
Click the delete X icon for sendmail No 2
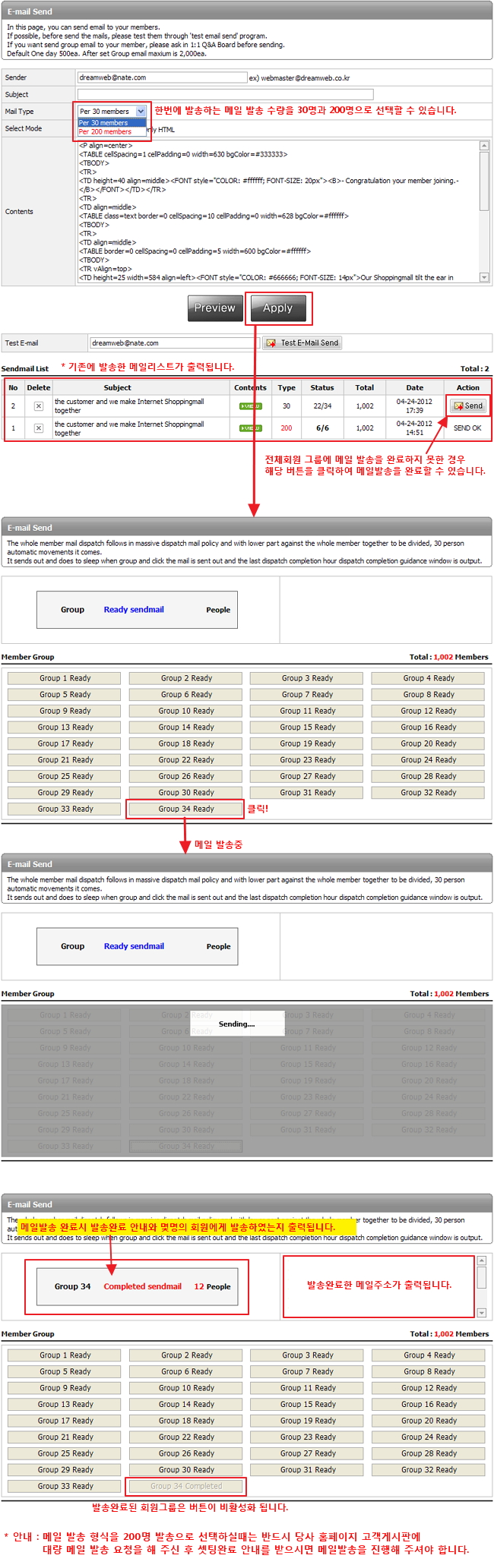click(39, 406)
